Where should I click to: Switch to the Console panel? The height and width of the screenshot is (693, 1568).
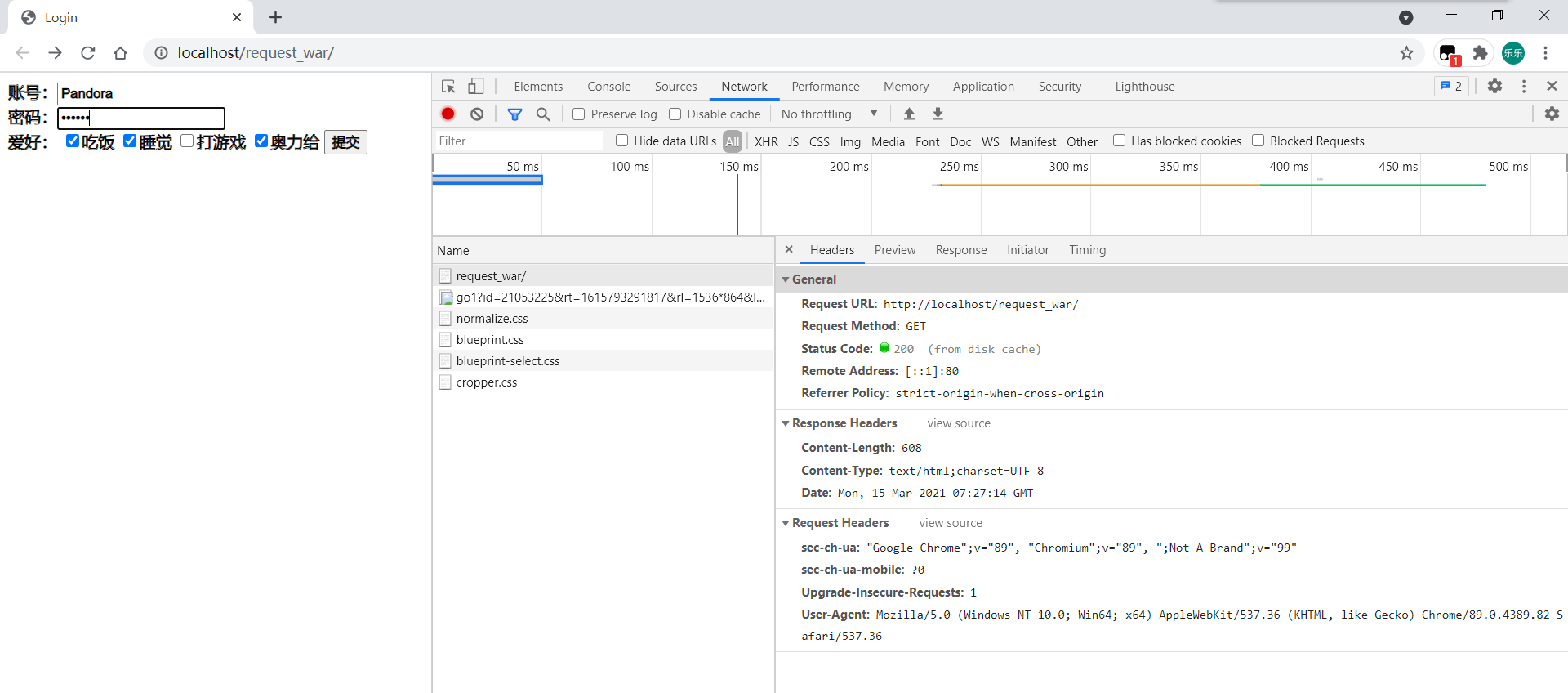609,87
